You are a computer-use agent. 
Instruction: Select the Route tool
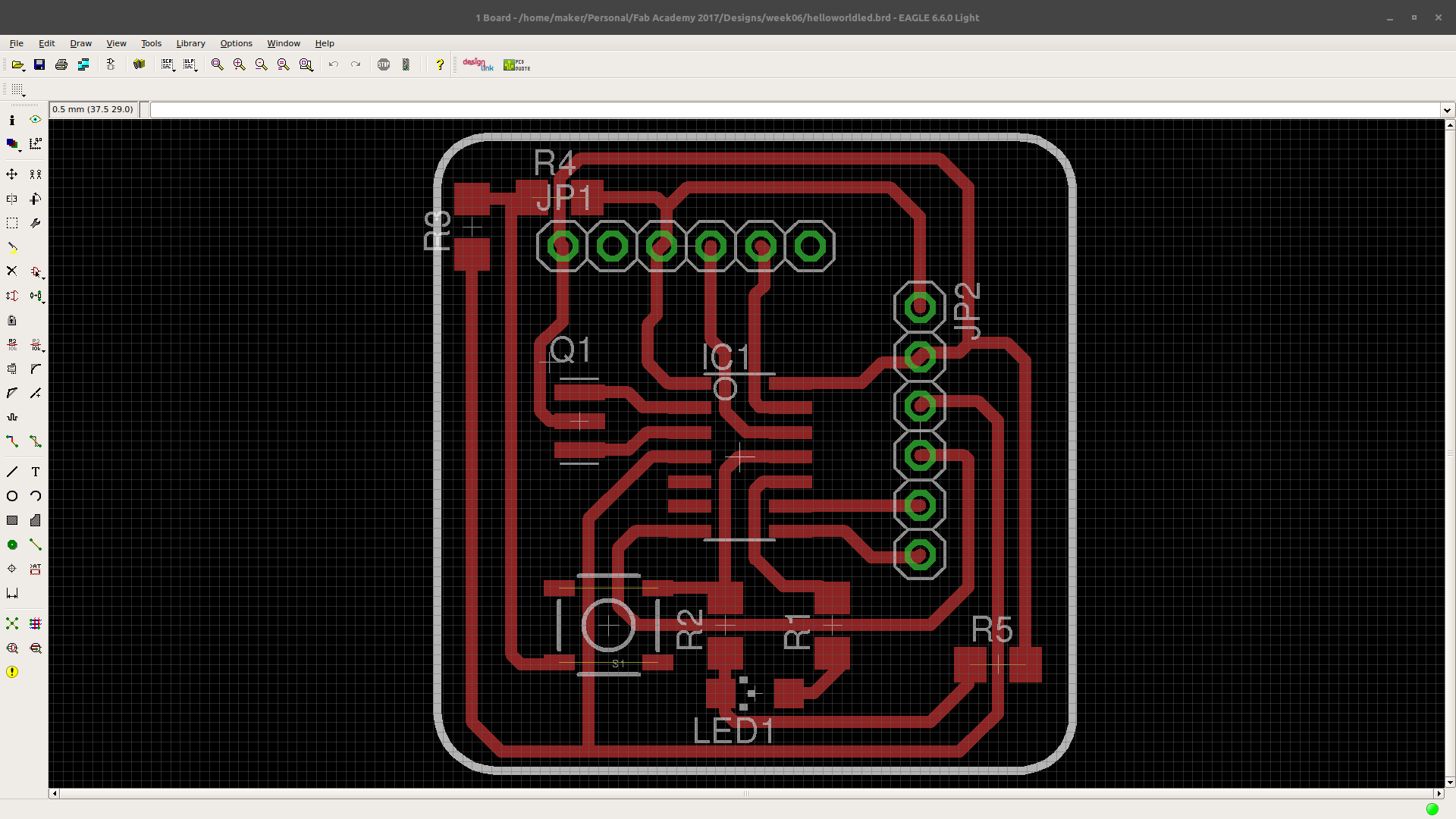point(12,441)
